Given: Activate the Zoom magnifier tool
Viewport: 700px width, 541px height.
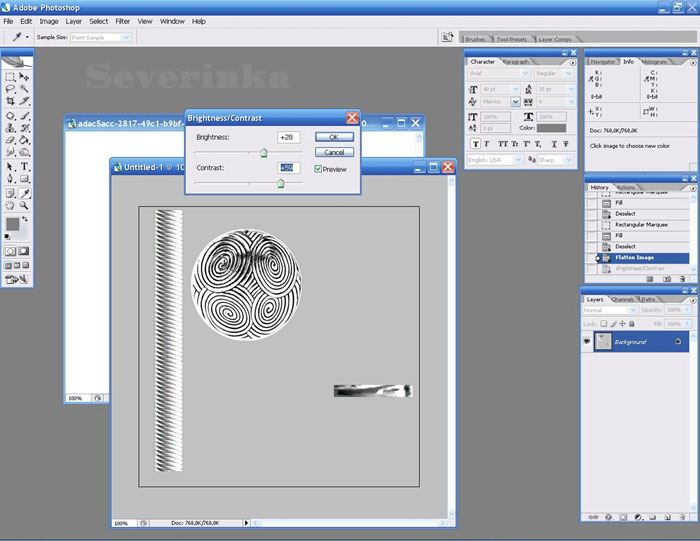Looking at the screenshot, I should tap(25, 206).
